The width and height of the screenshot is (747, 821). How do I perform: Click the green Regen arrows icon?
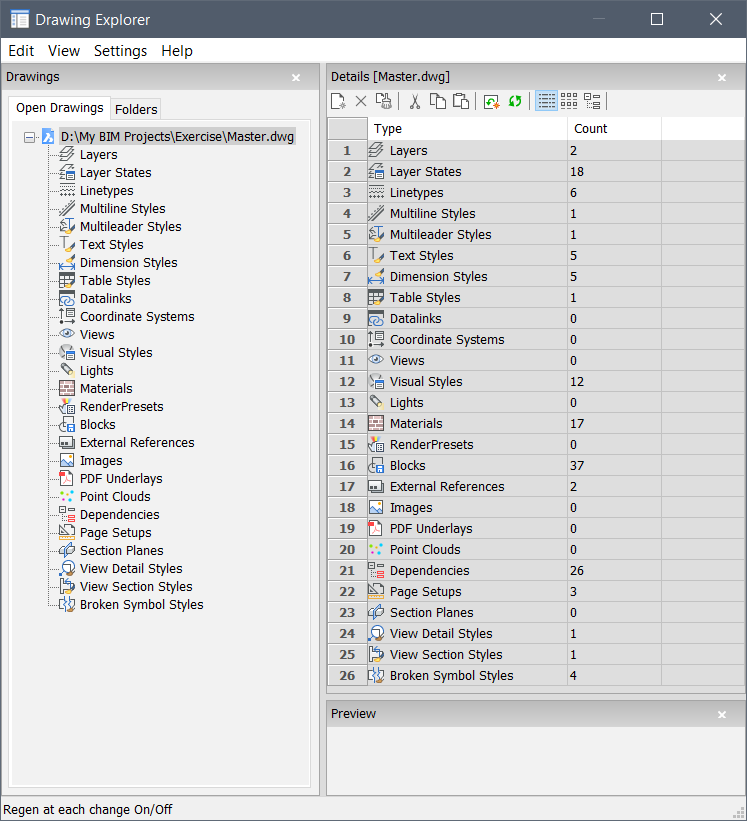tap(516, 101)
